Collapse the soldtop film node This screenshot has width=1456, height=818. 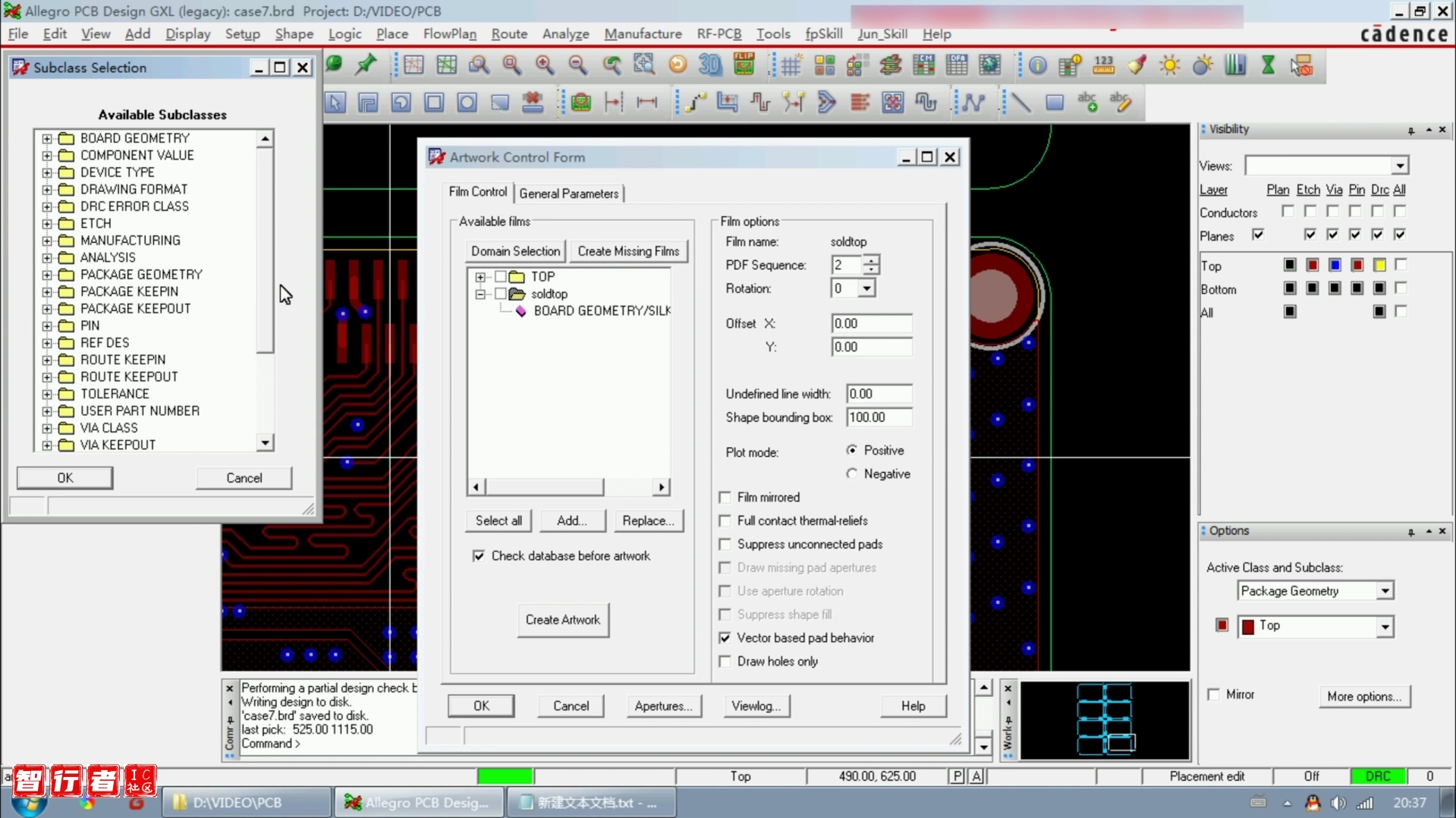(x=480, y=294)
